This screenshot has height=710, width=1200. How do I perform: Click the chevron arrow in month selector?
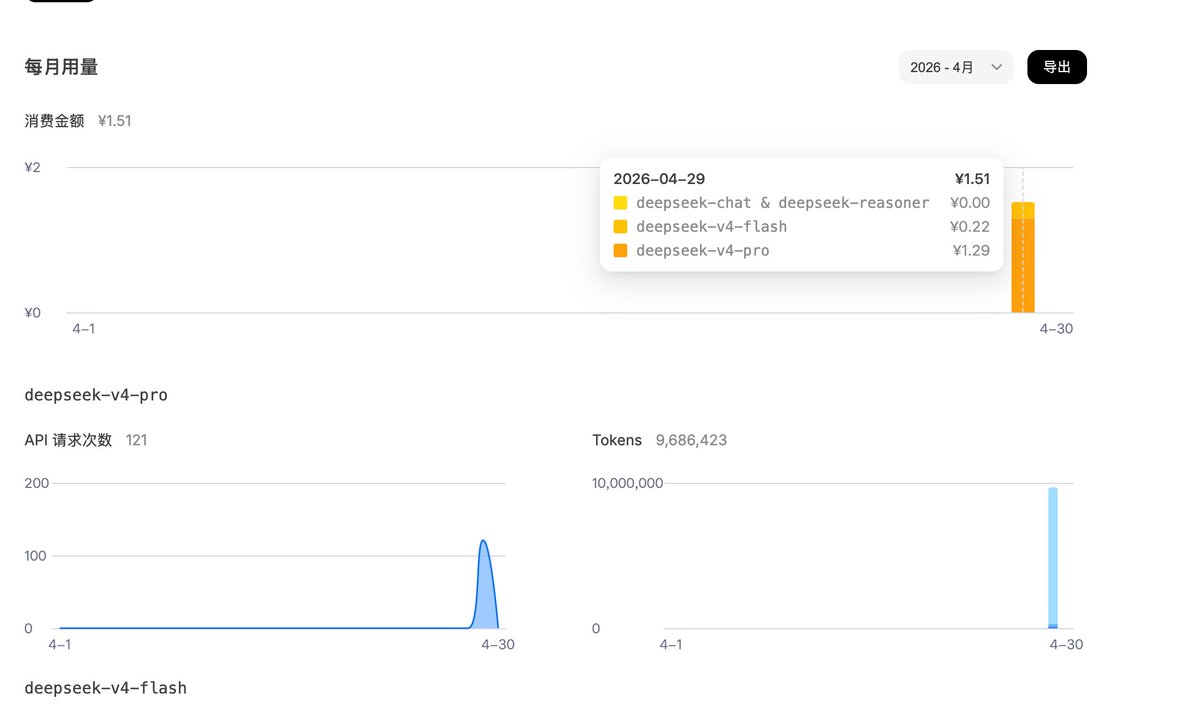[996, 67]
